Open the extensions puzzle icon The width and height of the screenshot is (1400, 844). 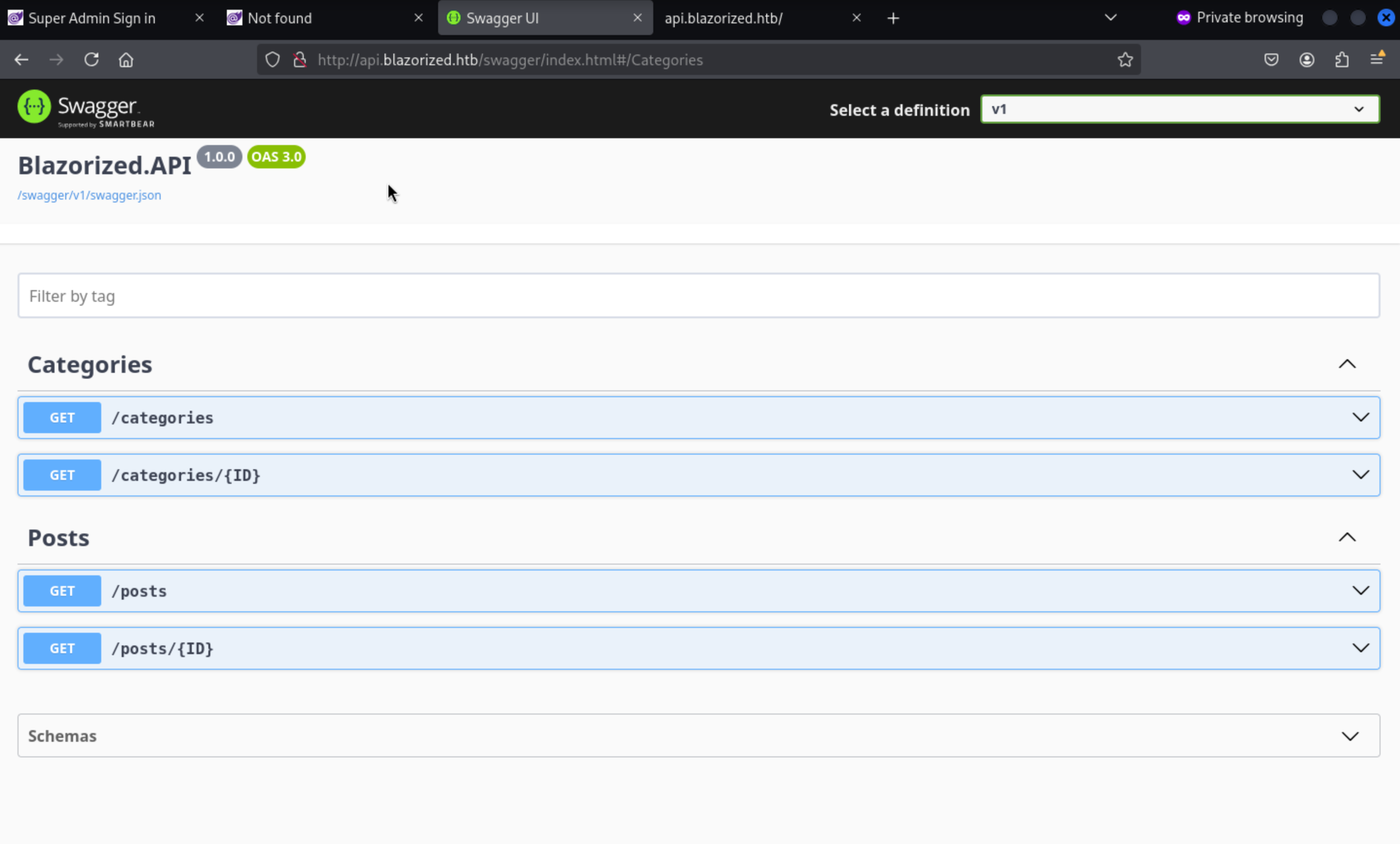(1342, 60)
